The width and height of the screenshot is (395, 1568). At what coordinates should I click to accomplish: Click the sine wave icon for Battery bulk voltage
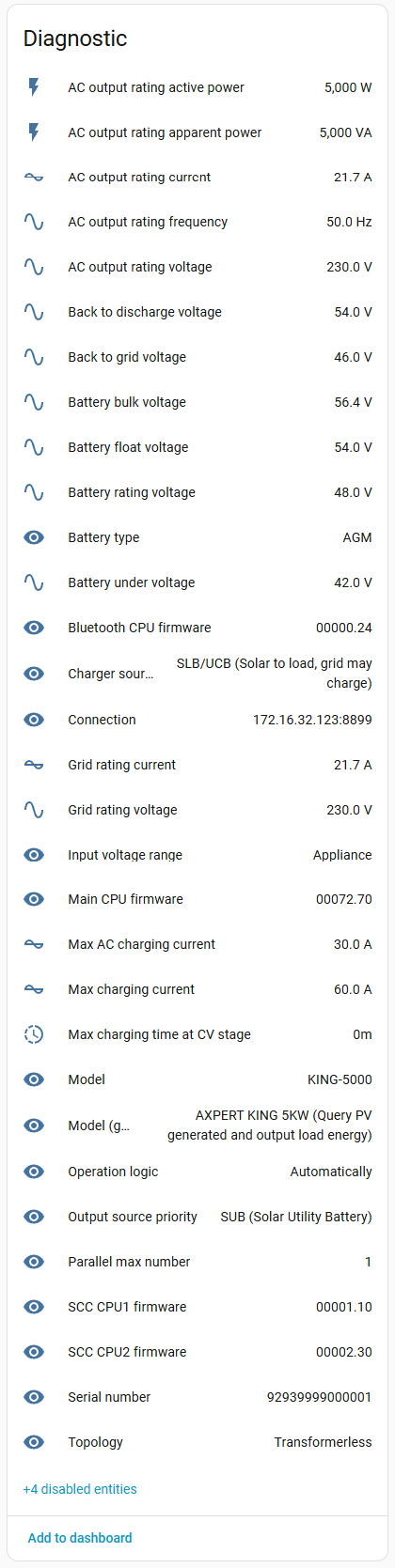point(34,402)
